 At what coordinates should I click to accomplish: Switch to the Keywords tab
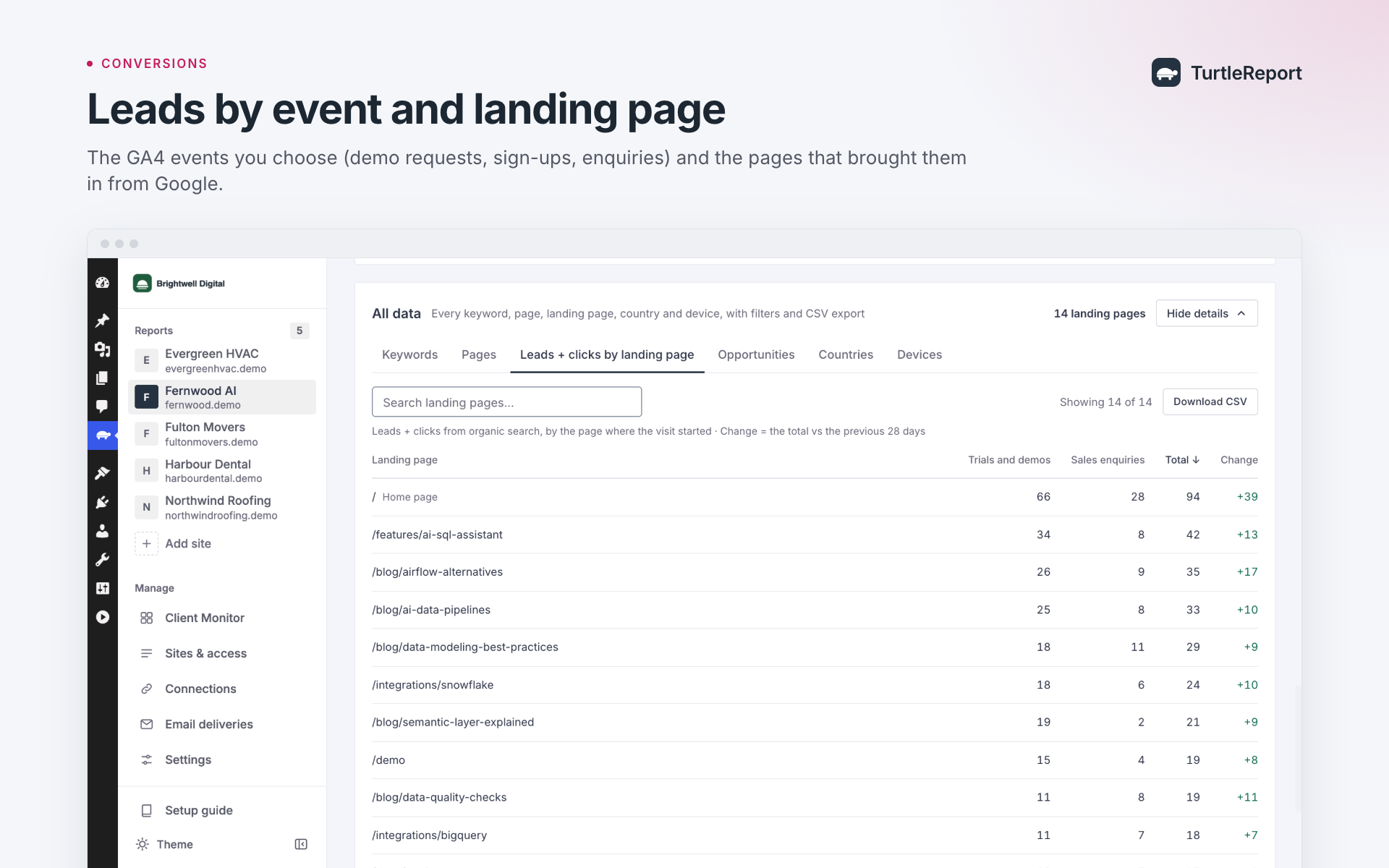[409, 354]
